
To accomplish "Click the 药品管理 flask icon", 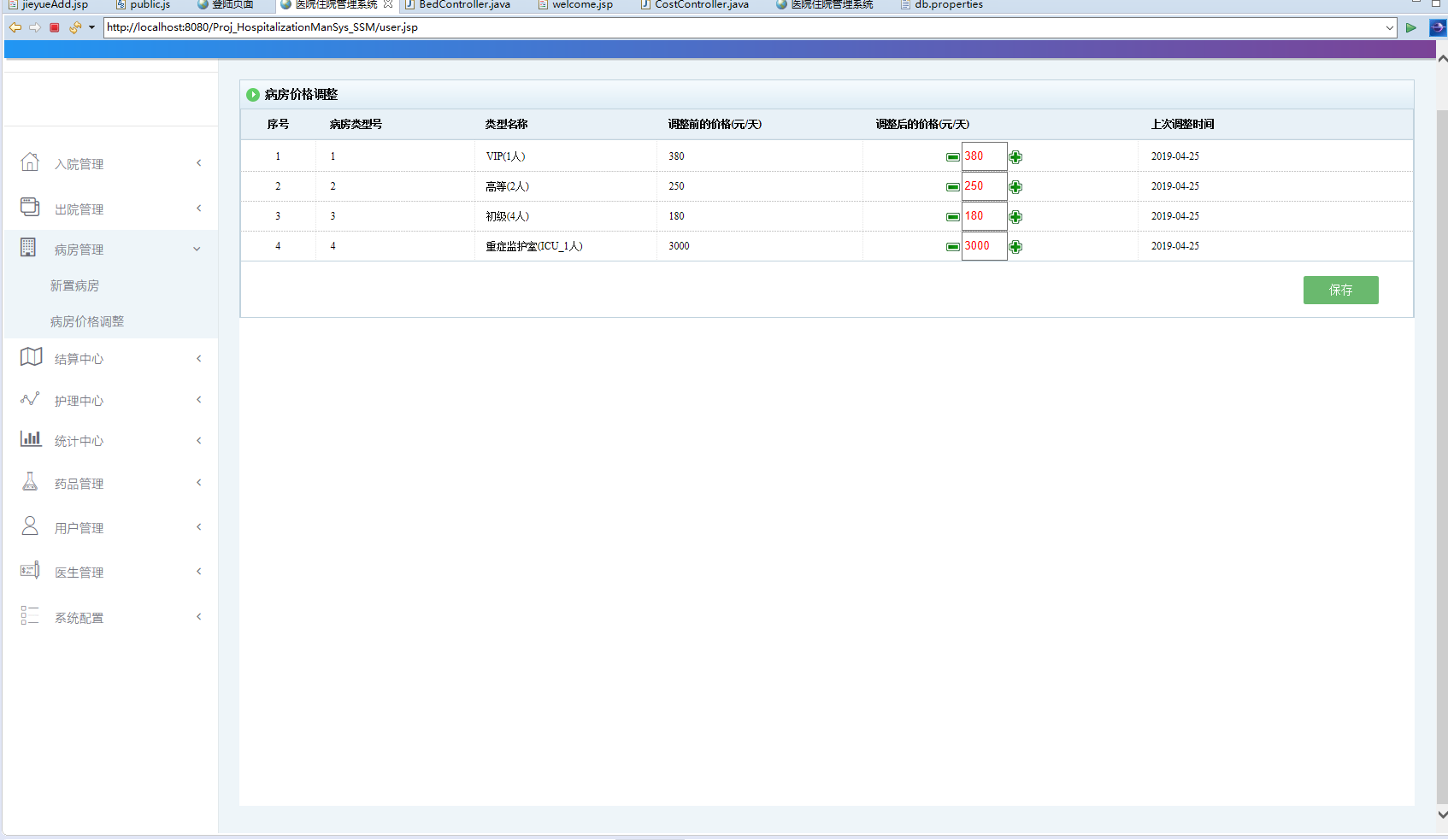I will (x=30, y=482).
